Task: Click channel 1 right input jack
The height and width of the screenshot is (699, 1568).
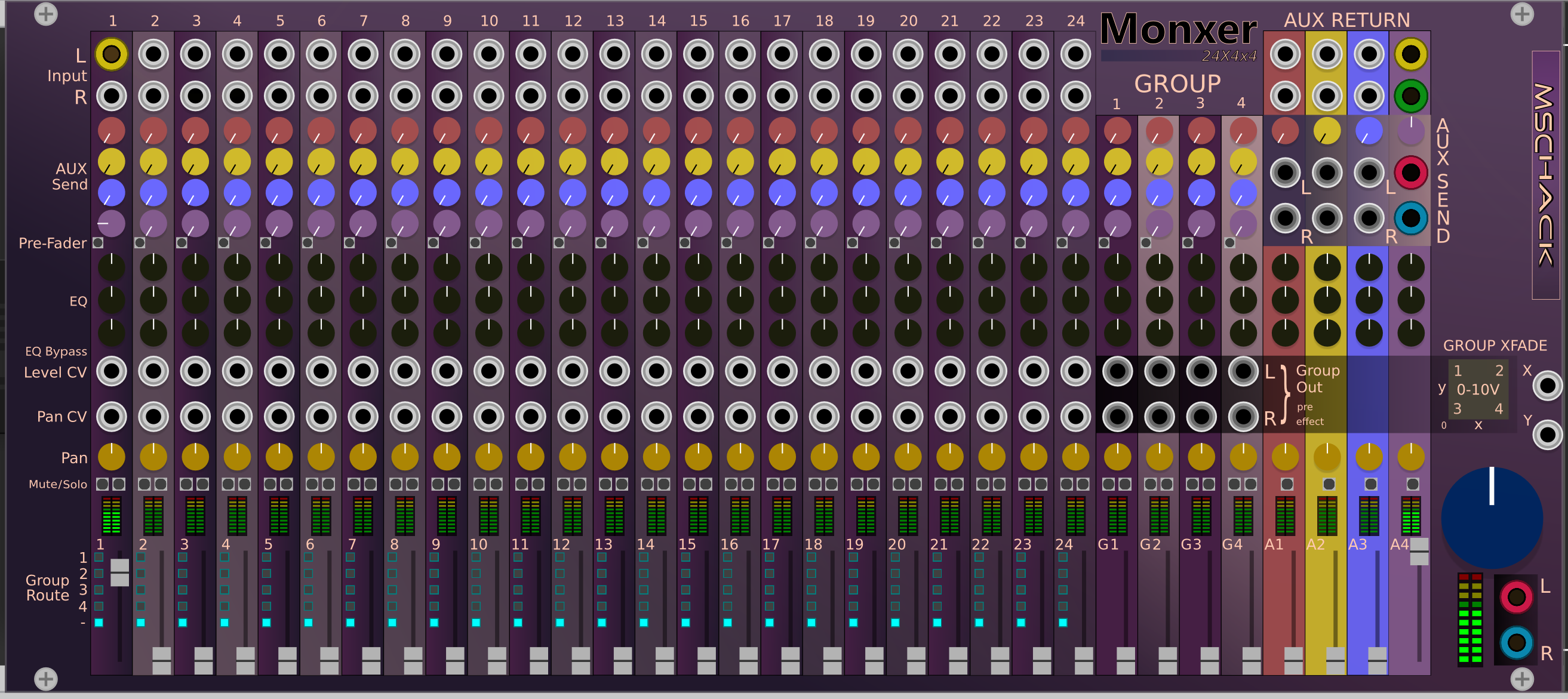Action: click(112, 96)
